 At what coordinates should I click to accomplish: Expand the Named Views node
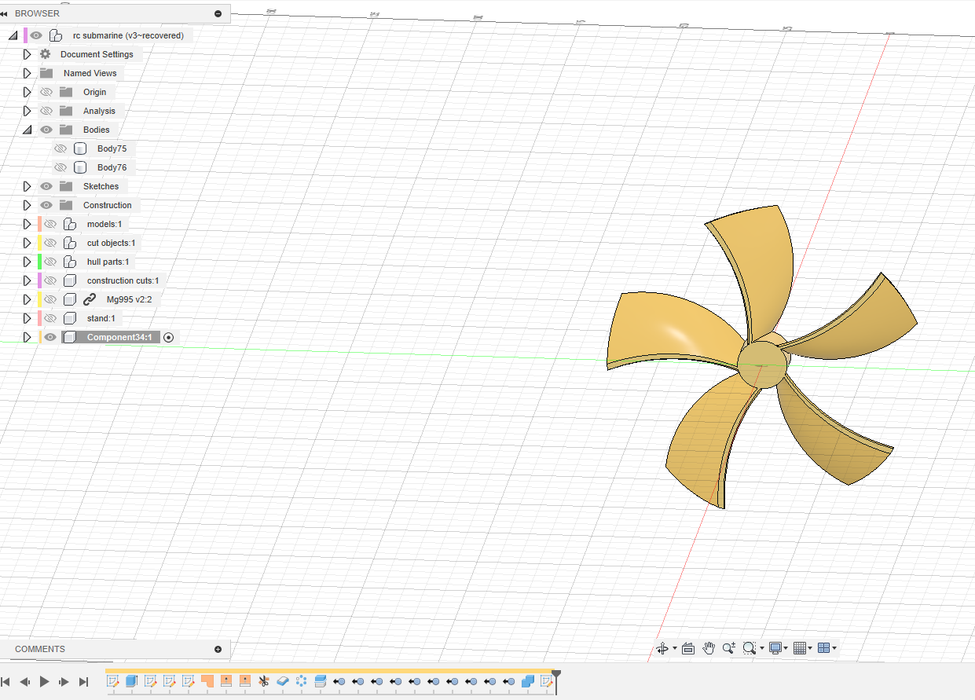point(27,73)
